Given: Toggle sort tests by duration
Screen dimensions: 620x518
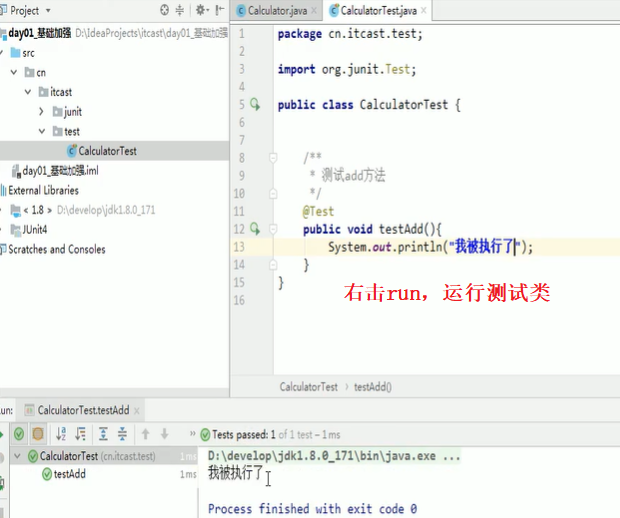Looking at the screenshot, I should (81, 434).
